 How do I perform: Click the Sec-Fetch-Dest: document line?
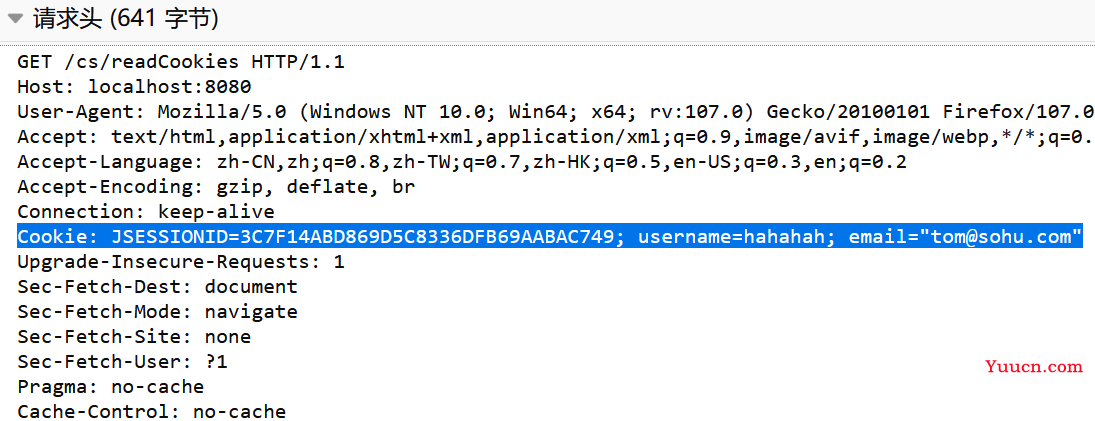(157, 287)
